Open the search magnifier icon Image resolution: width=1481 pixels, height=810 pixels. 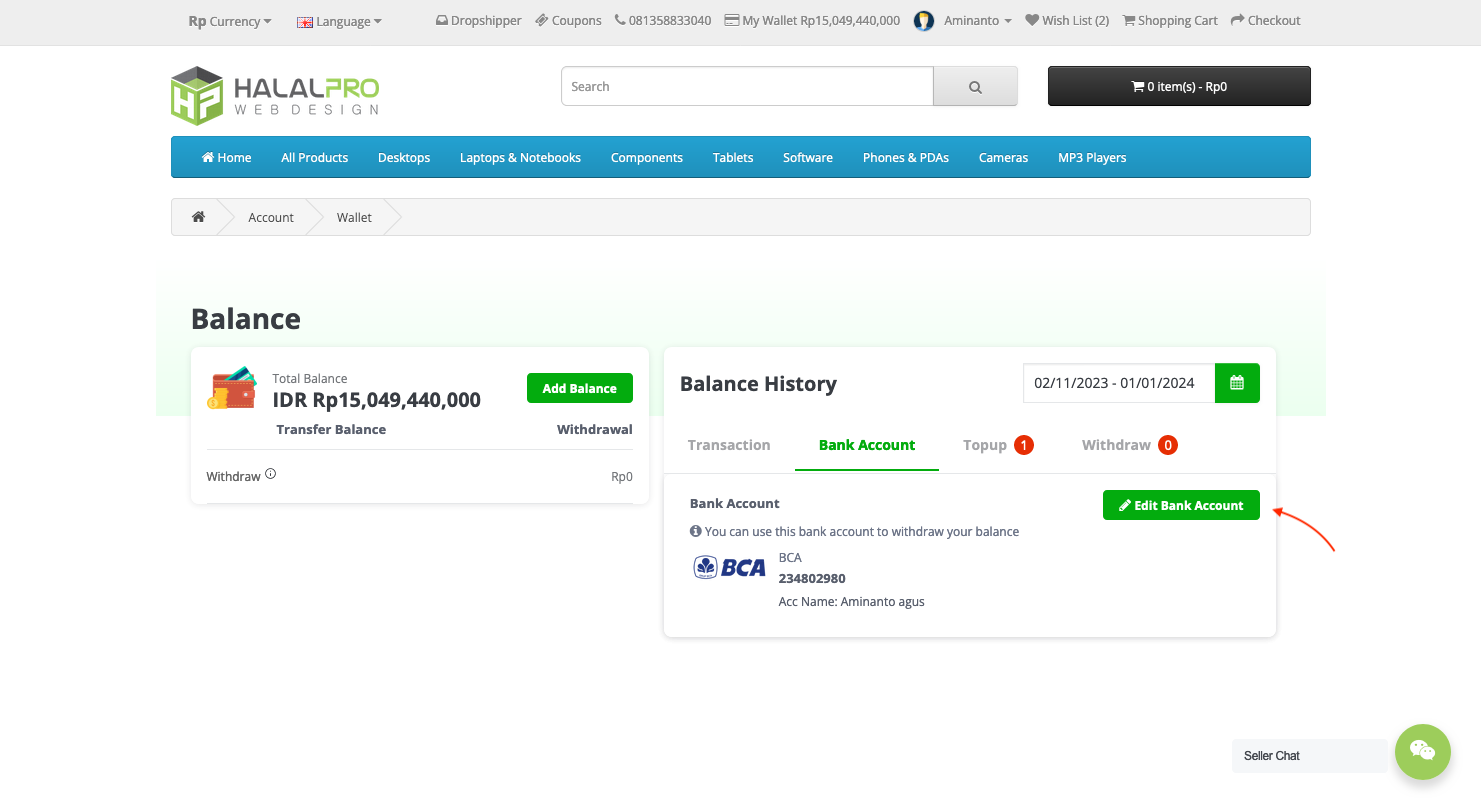pos(975,86)
